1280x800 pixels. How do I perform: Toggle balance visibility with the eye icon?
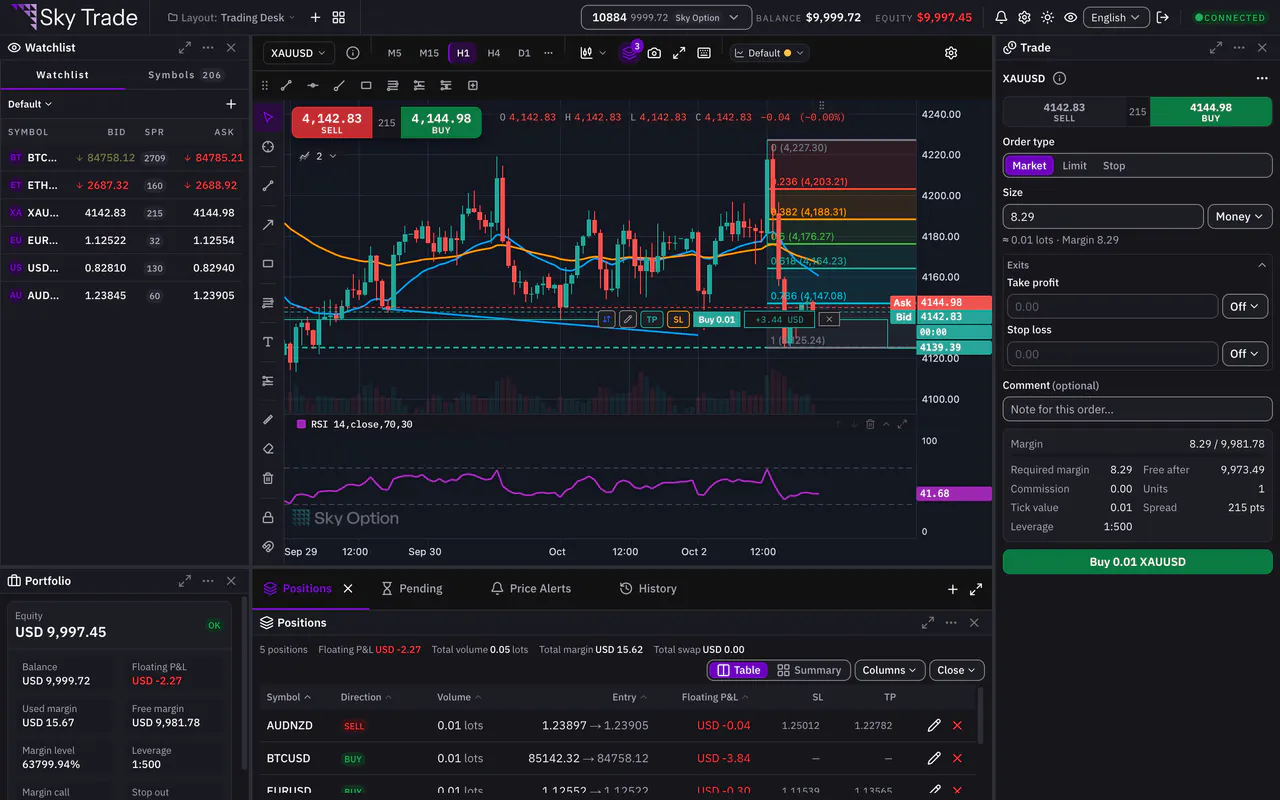[x=1071, y=17]
